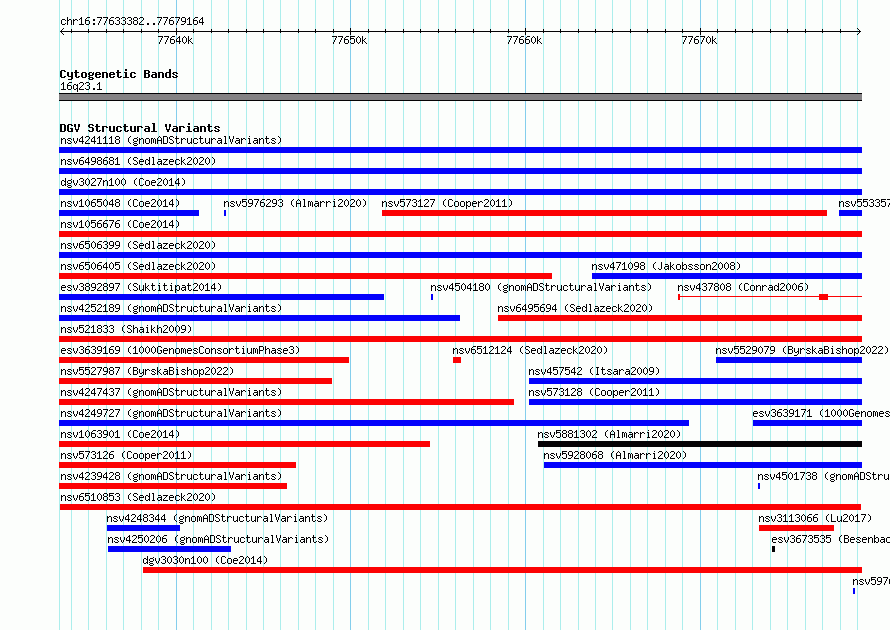Select the nsv6498681 Sedlazeck2020 label
This screenshot has height=630, width=890.
[x=138, y=161]
